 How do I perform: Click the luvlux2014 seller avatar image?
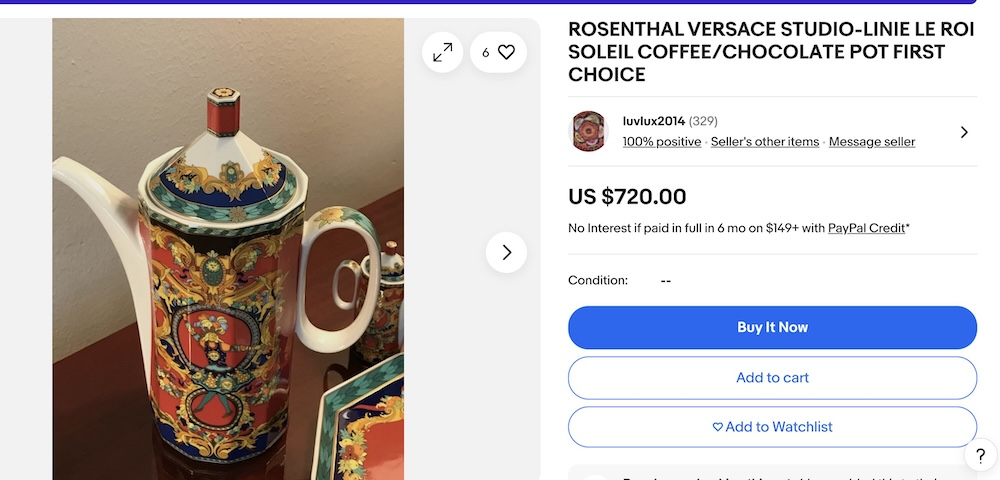(x=589, y=131)
